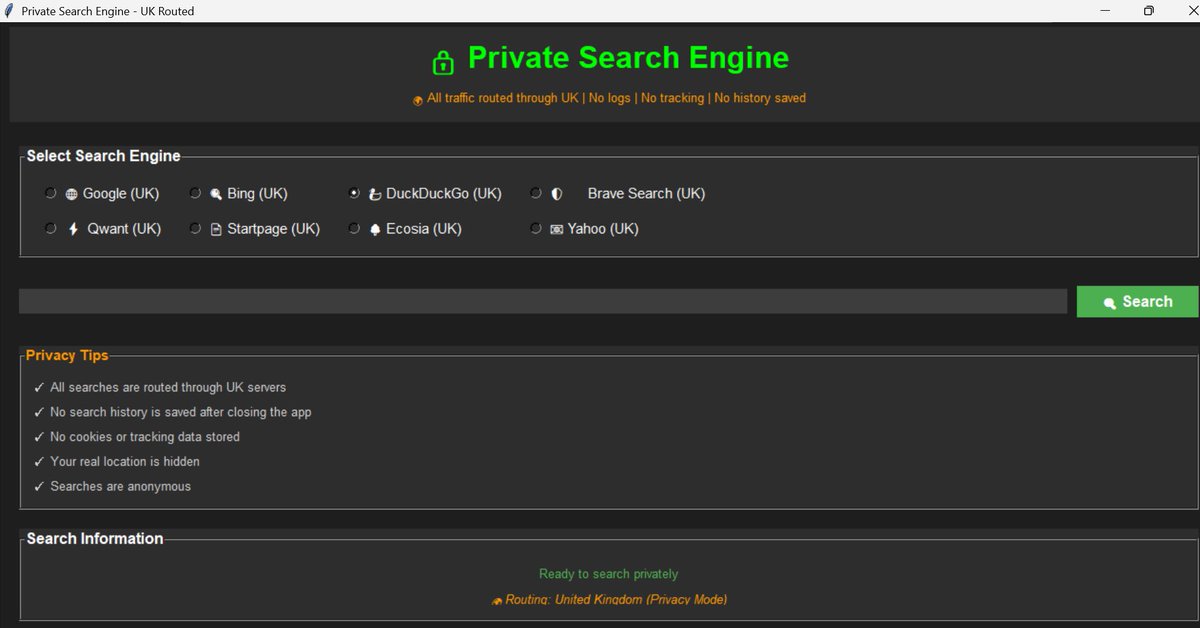Minimize the Private Search Engine window

point(1105,11)
